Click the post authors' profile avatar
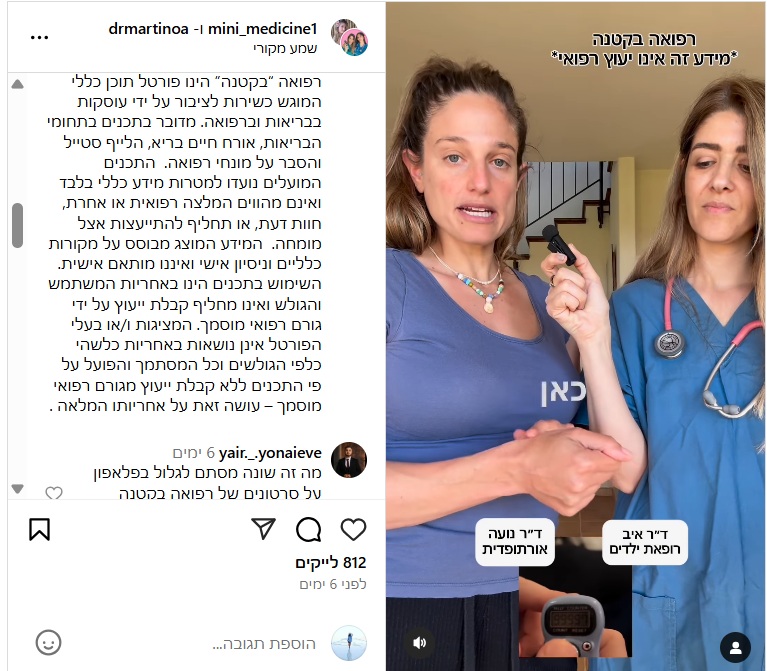The image size is (767, 671). (349, 38)
